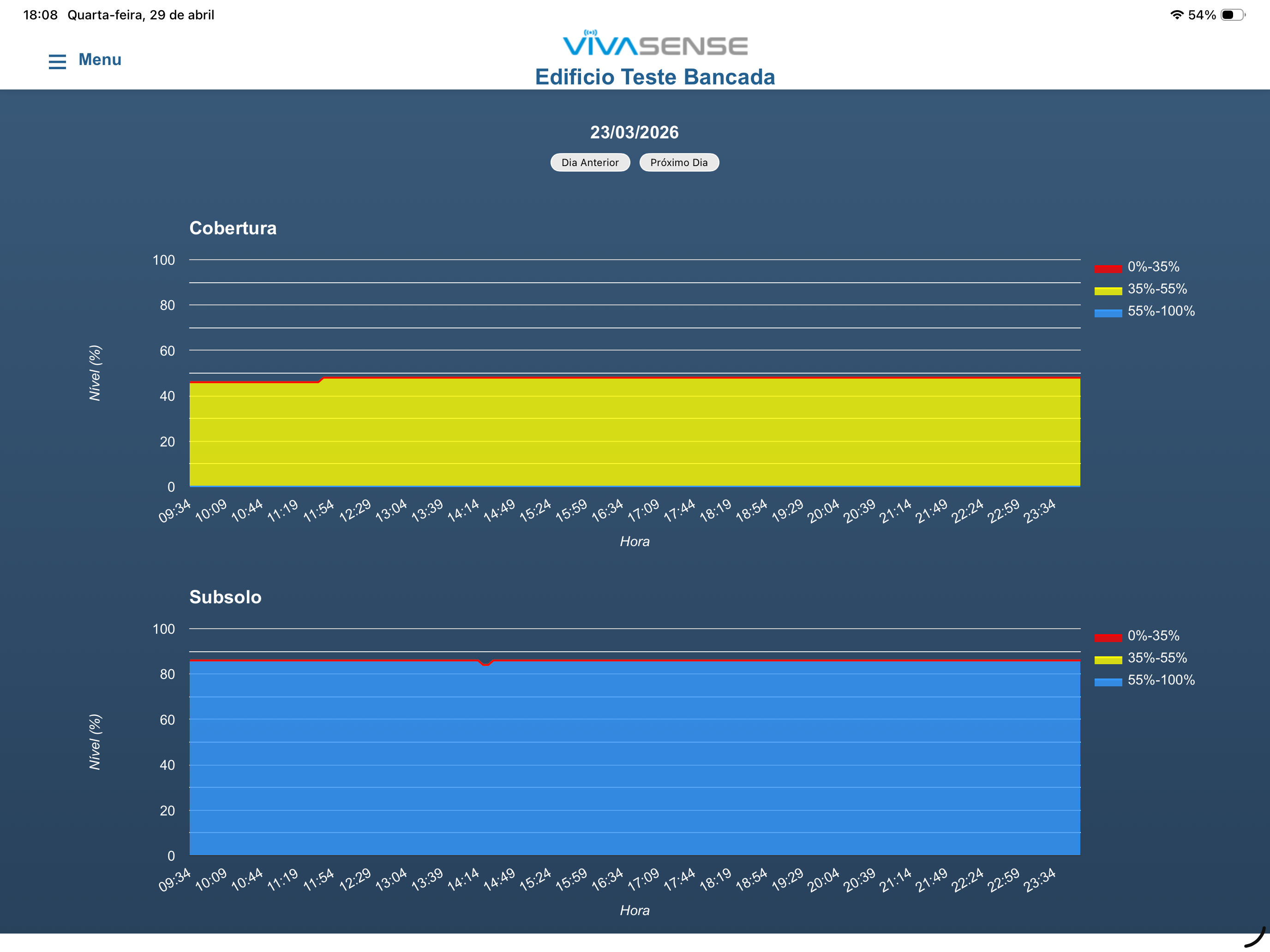Viewport: 1270px width, 952px height.
Task: Click Subsolo x-axis label 14:49
Action: coord(499,879)
